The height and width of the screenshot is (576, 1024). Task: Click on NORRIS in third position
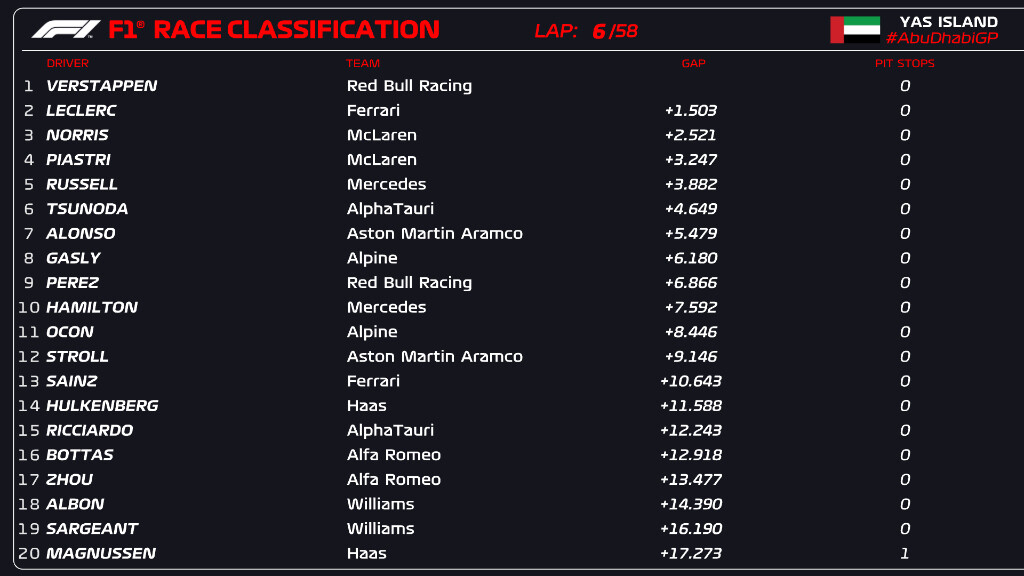pyautogui.click(x=77, y=135)
